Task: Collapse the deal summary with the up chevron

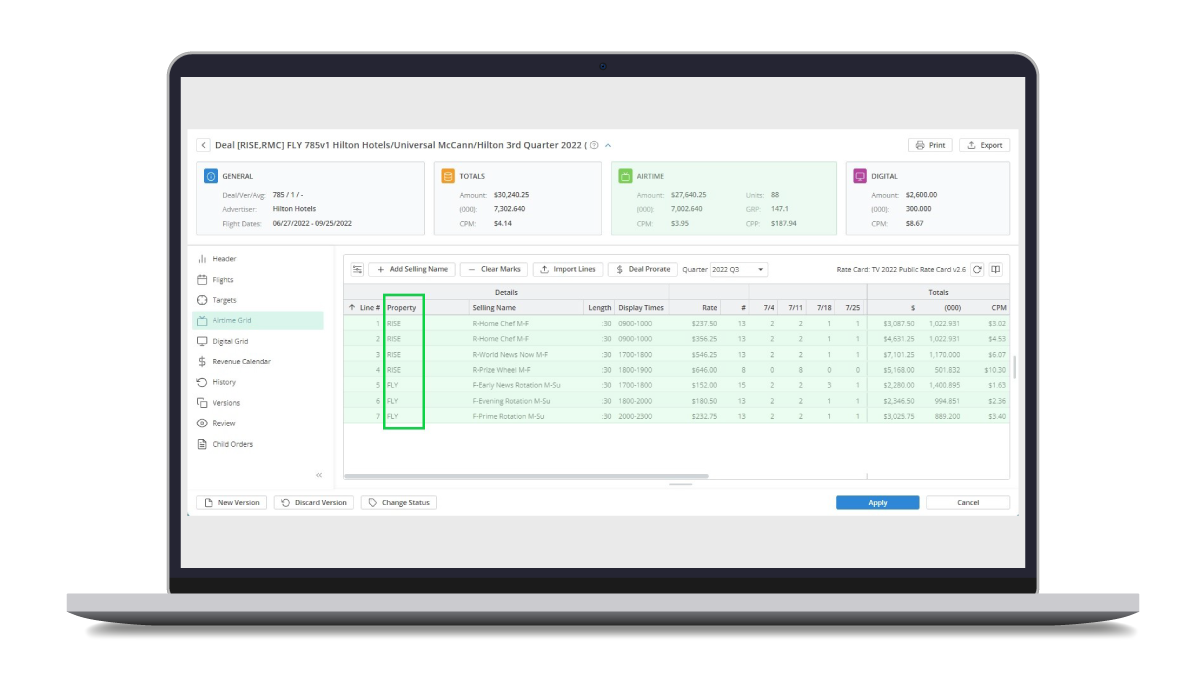Action: pyautogui.click(x=608, y=145)
